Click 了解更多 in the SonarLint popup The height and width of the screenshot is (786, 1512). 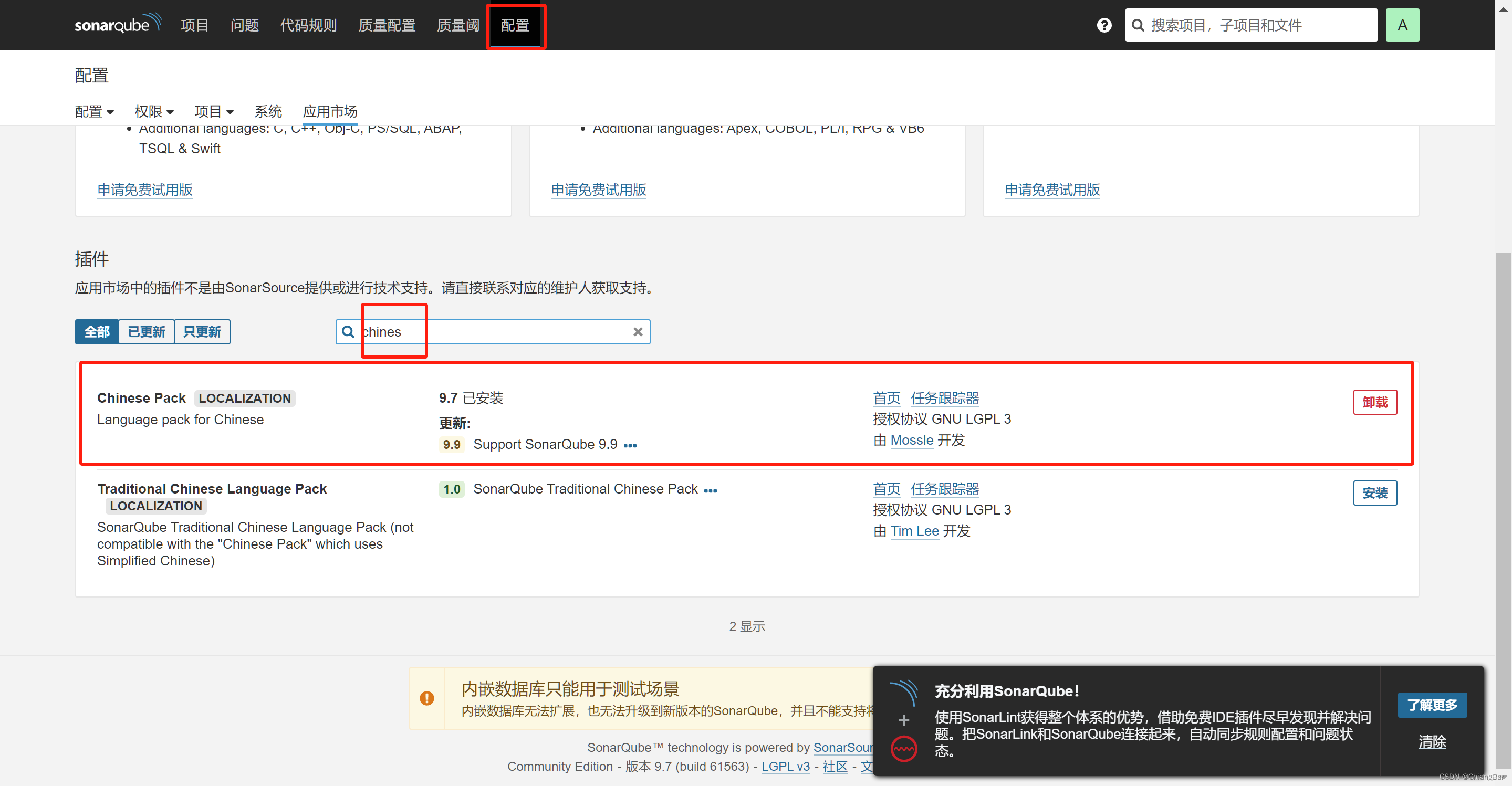(1432, 705)
